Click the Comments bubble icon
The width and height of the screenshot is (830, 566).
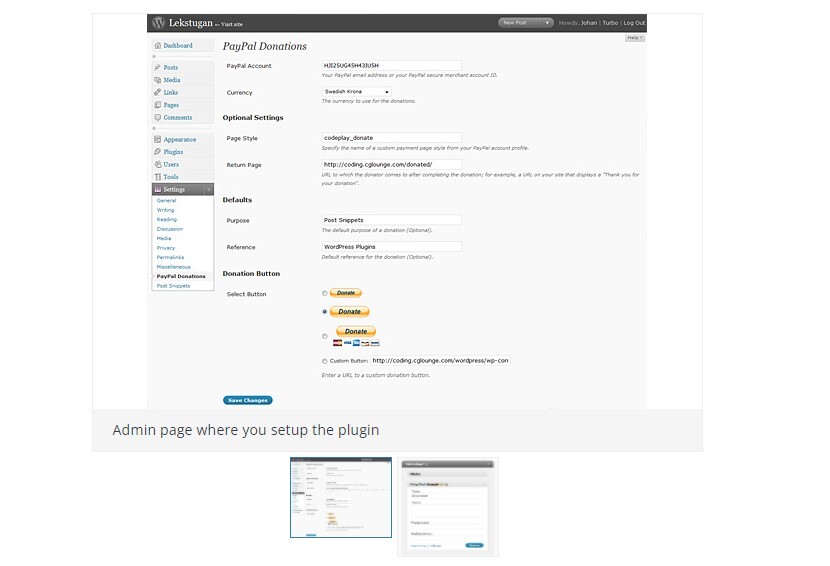click(158, 118)
